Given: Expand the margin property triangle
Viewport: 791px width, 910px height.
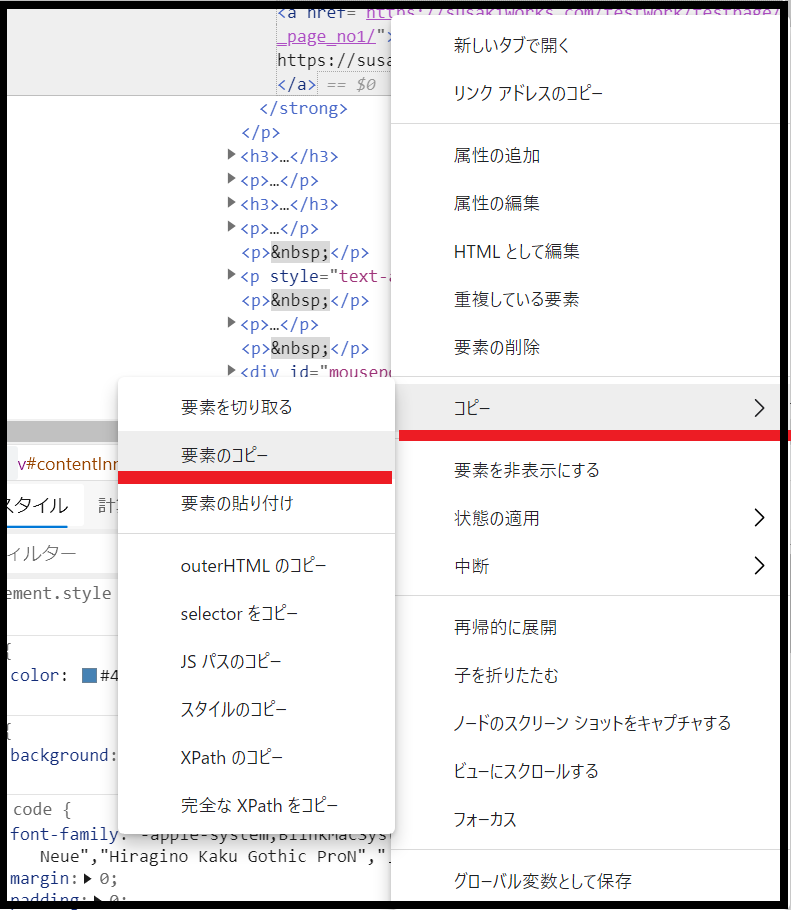Looking at the screenshot, I should 88,879.
